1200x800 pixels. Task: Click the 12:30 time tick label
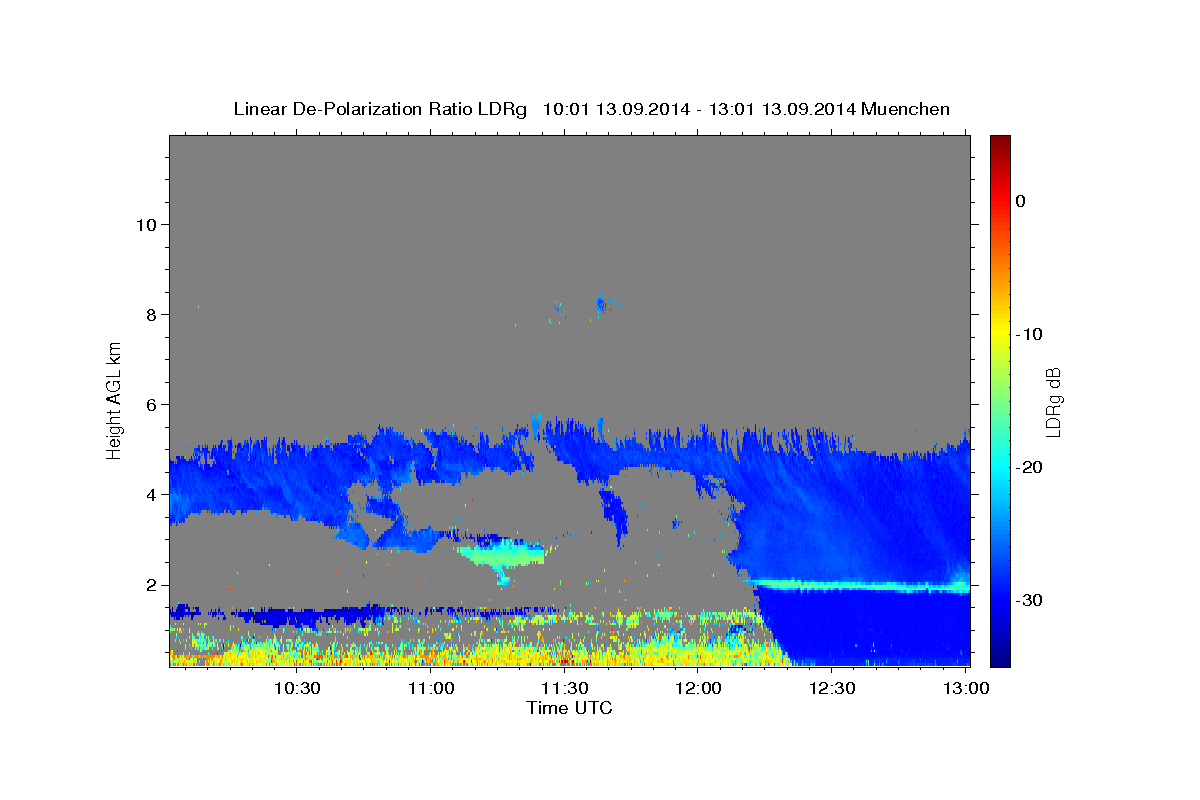pos(831,688)
